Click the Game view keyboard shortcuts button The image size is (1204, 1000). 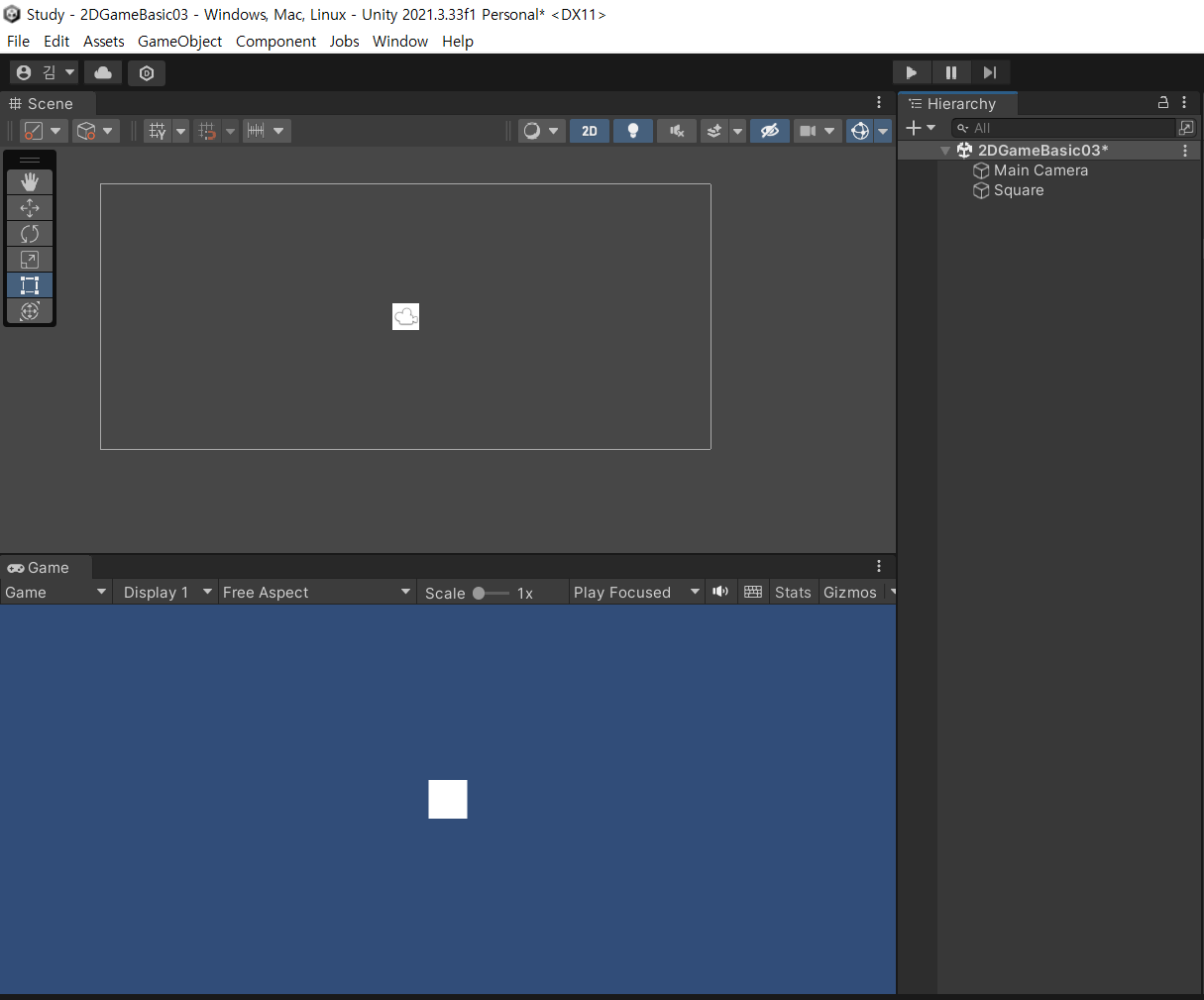coord(753,592)
